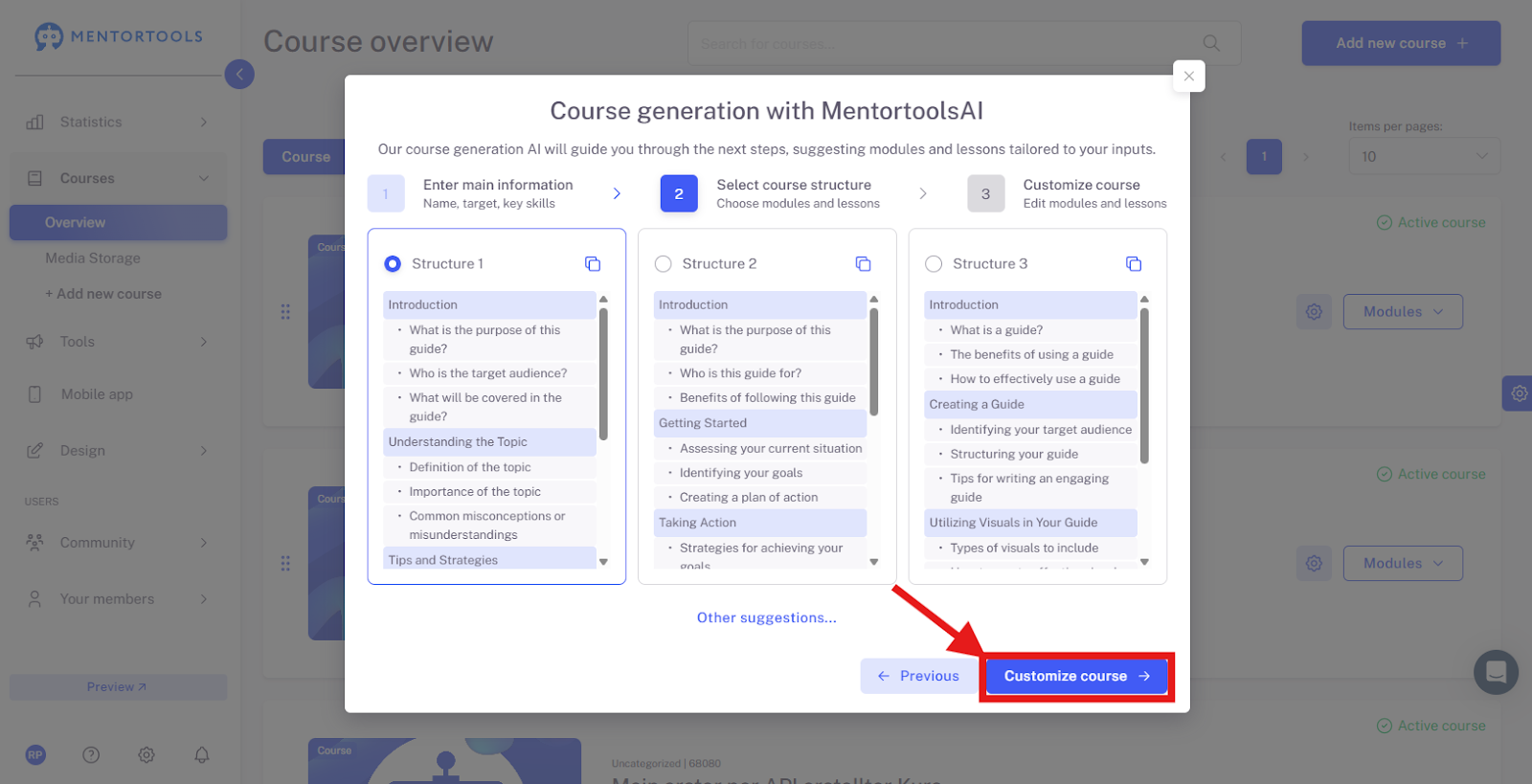The image size is (1532, 784).
Task: Click the Tools megaphone icon
Action: click(35, 342)
